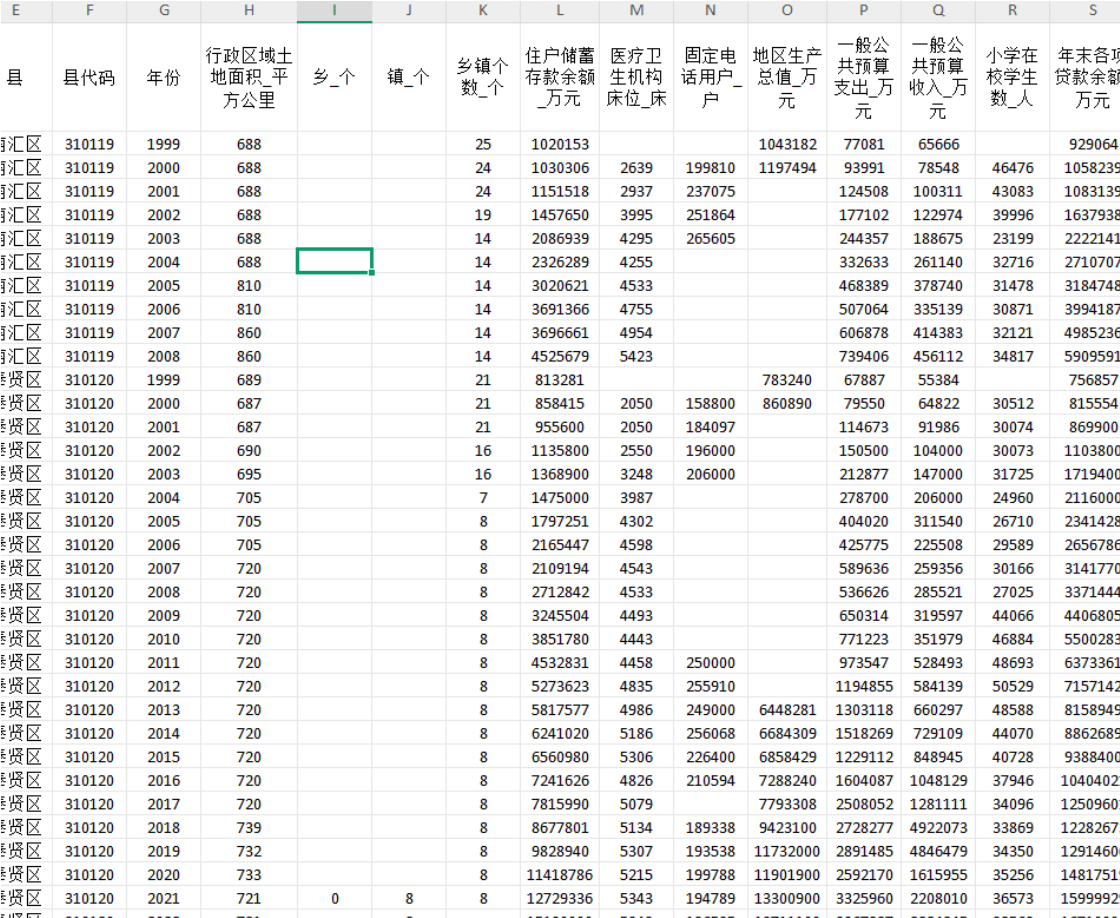1120x918 pixels.
Task: Select cell with value 5423
Action: (636, 356)
